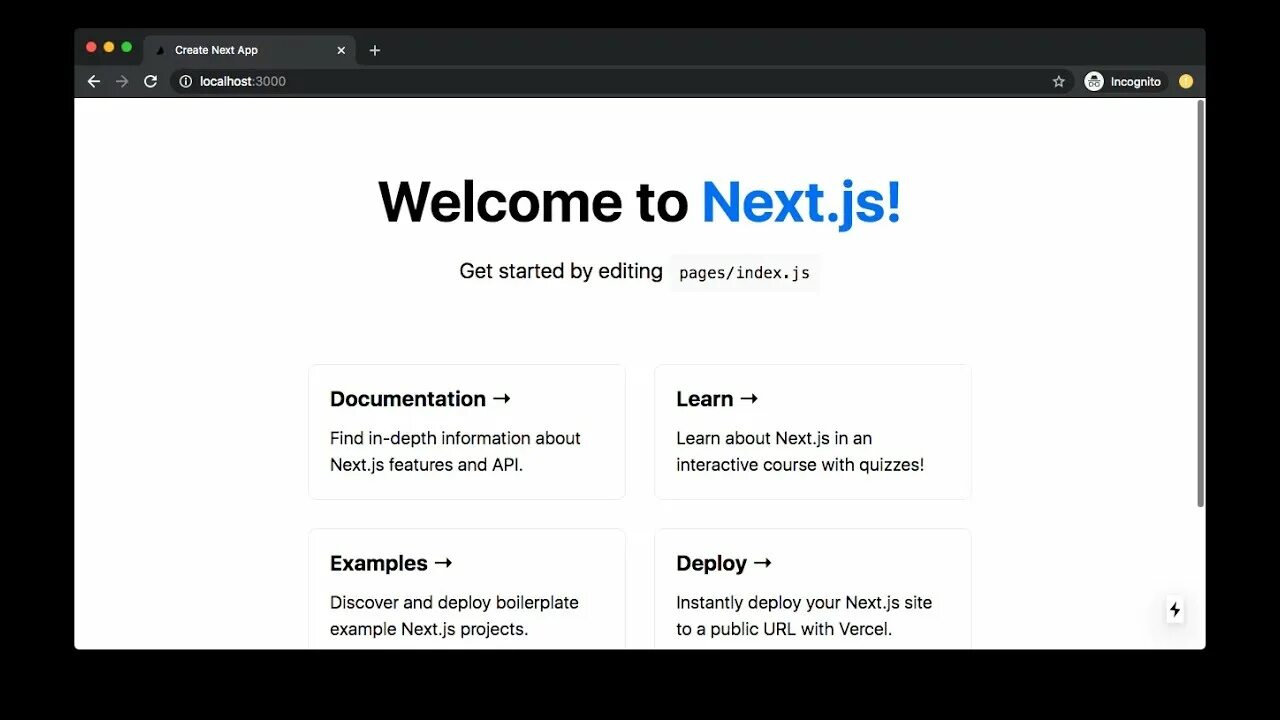Open the Deploy card
Screen dimensions: 1280x720
pos(813,589)
